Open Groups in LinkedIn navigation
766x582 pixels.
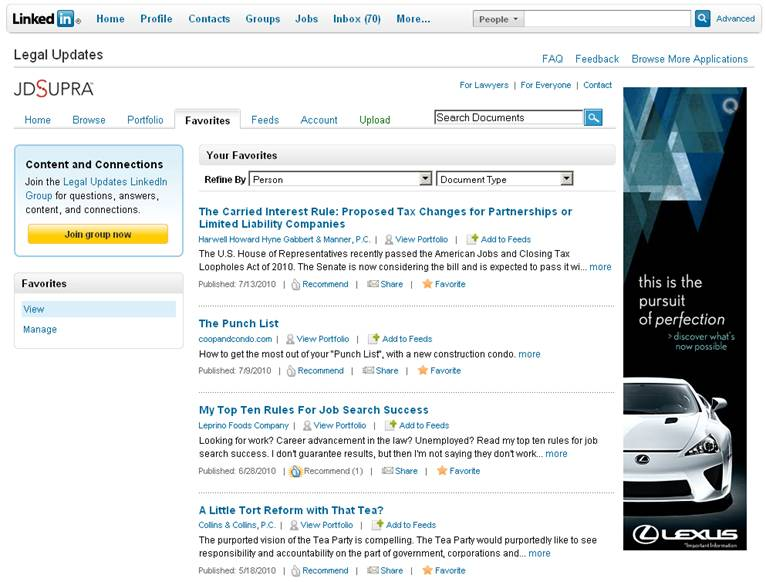pyautogui.click(x=263, y=19)
